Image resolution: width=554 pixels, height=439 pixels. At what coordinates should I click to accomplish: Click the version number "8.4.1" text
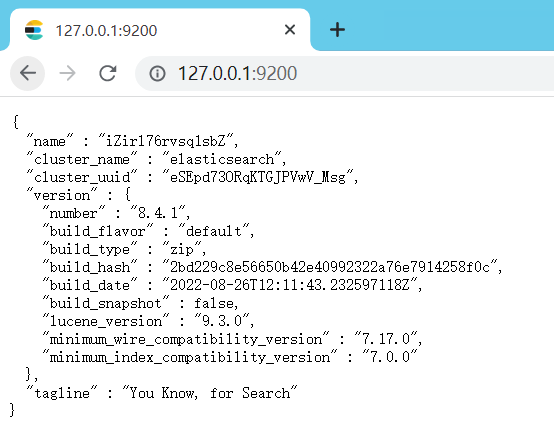(158, 213)
